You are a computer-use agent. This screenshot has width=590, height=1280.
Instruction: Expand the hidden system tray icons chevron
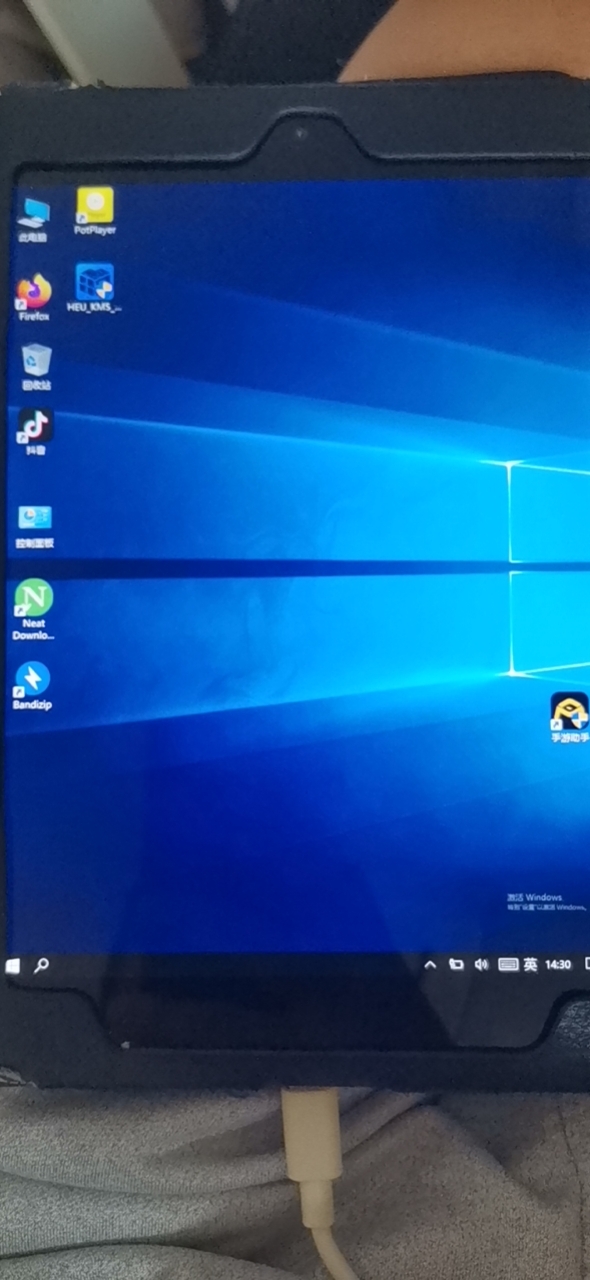pos(431,965)
